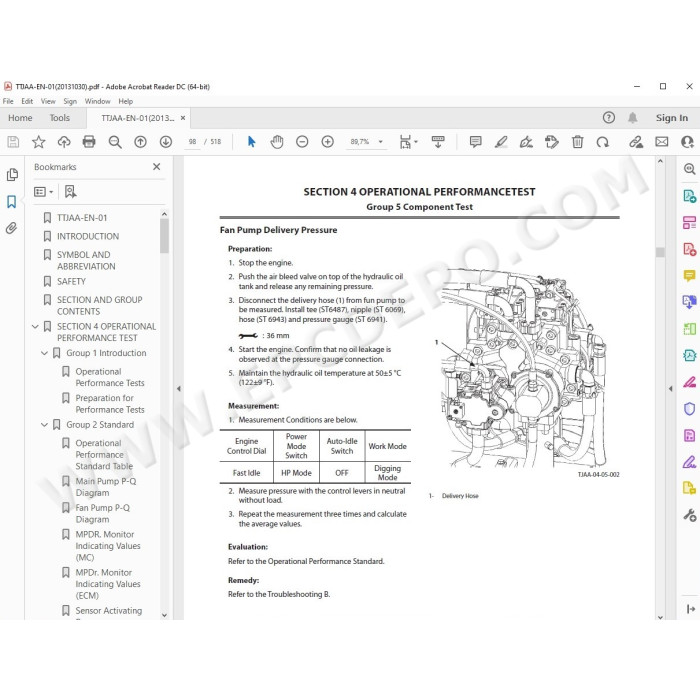Click the document vertical scrollbar thumb
Image resolution: width=700 pixels, height=700 pixels.
[x=660, y=252]
